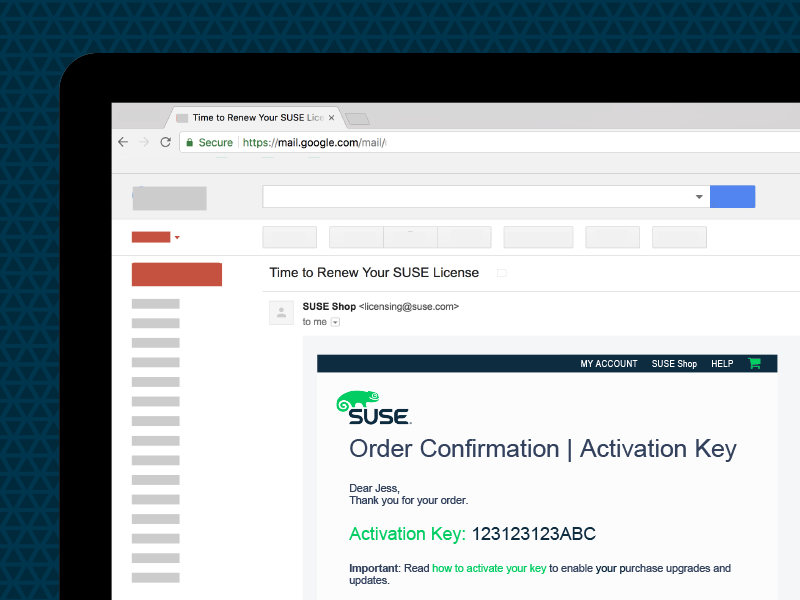Click the sender's profile avatar
800x600 pixels.
pyautogui.click(x=281, y=312)
